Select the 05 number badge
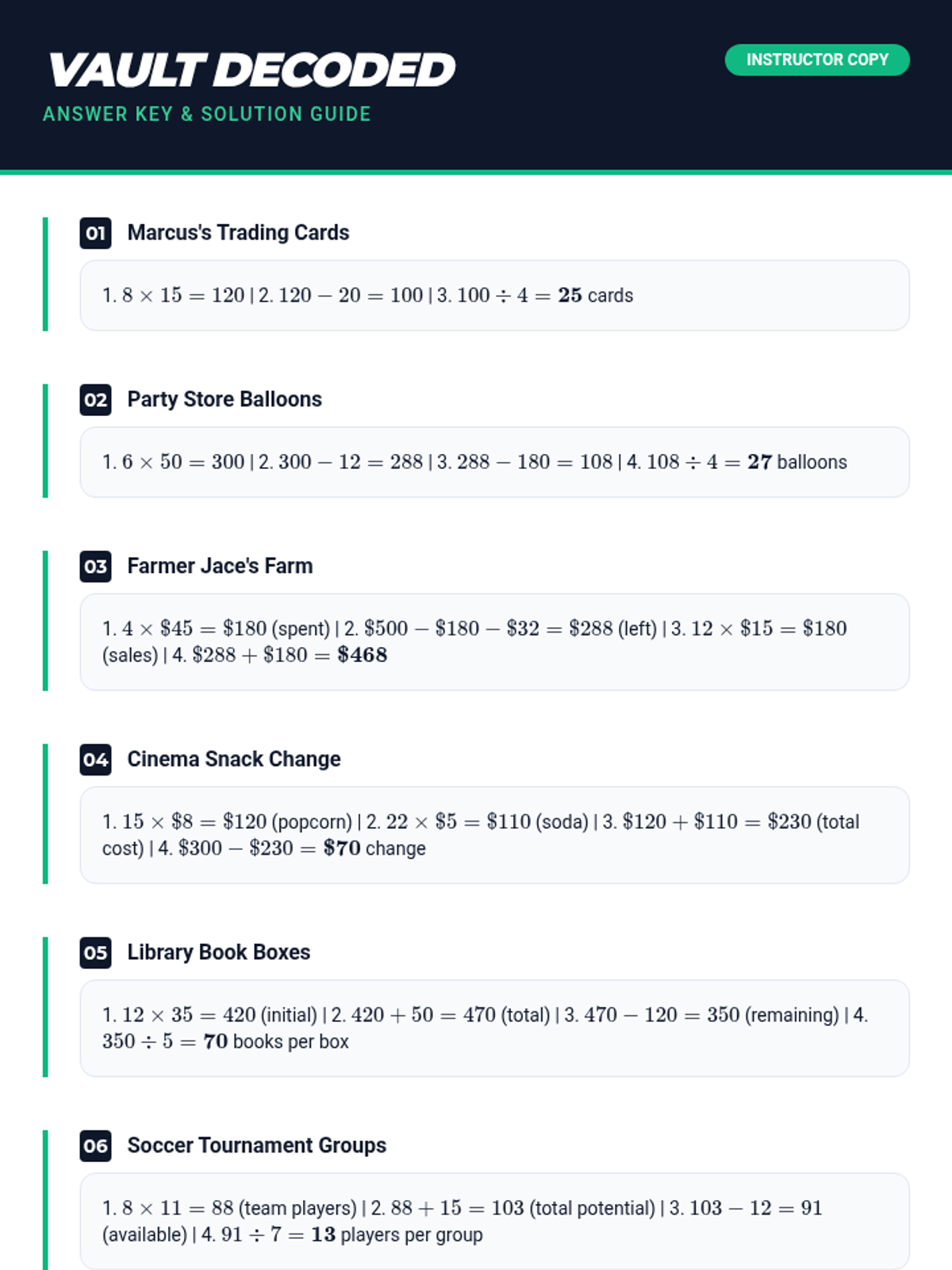 pyautogui.click(x=95, y=952)
